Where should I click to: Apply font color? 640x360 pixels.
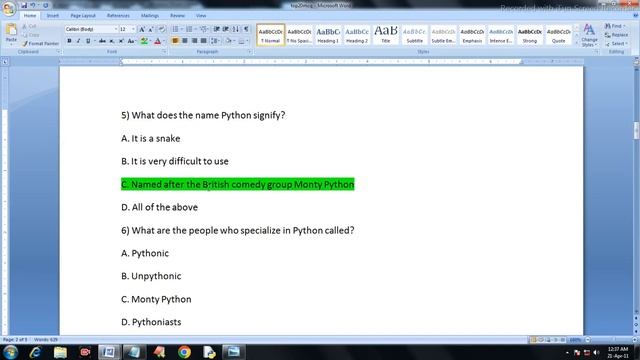coord(158,41)
